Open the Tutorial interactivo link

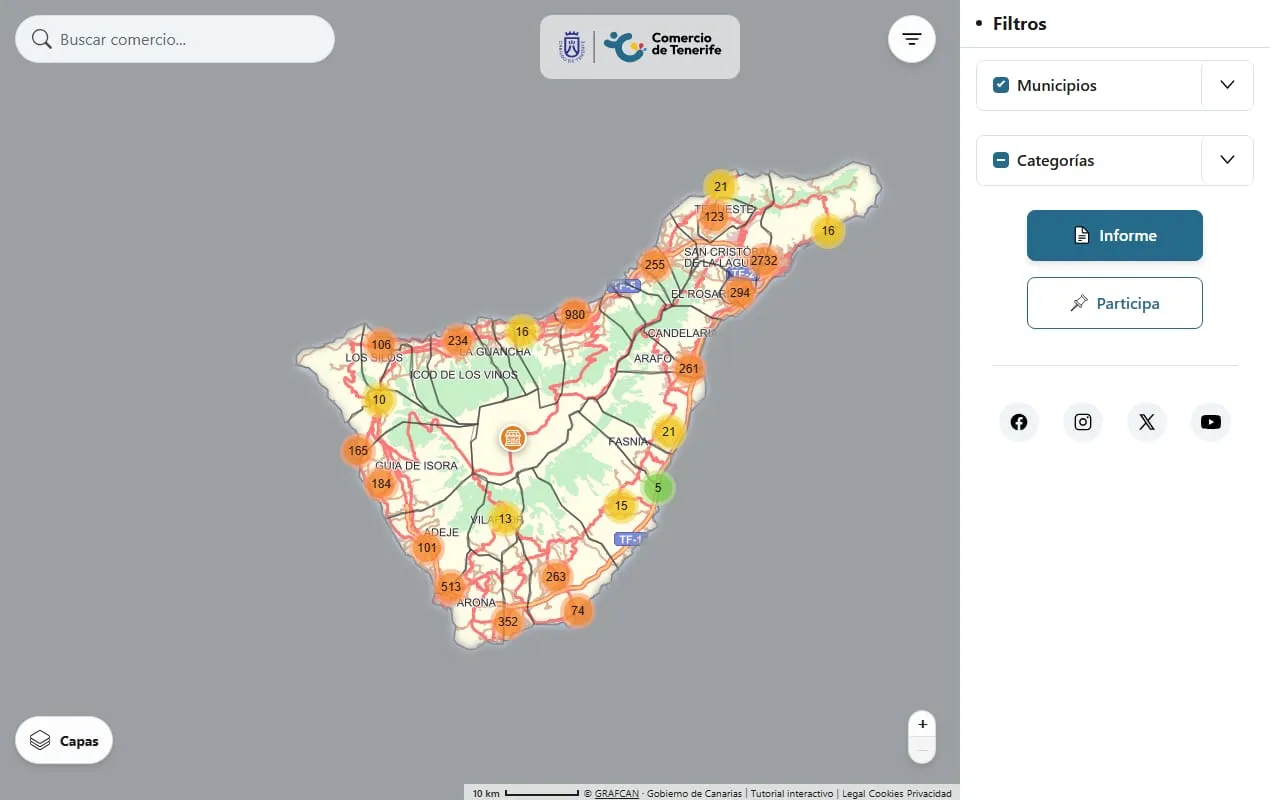pos(792,793)
